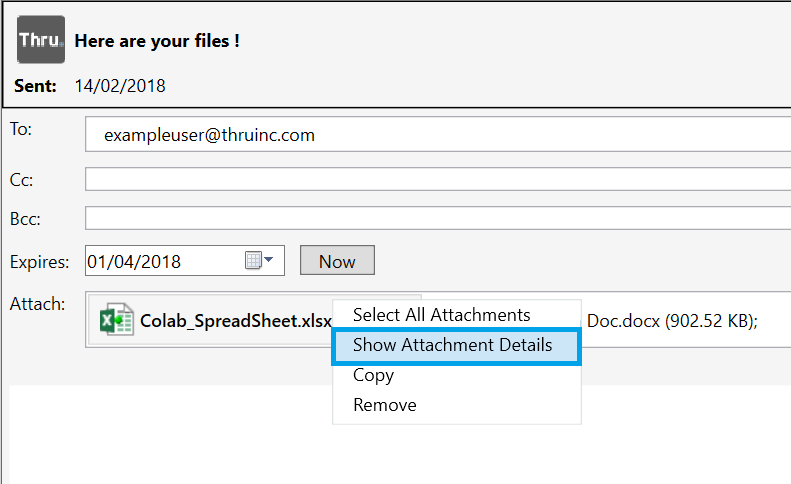Pick Remove from the context menu

click(x=384, y=405)
